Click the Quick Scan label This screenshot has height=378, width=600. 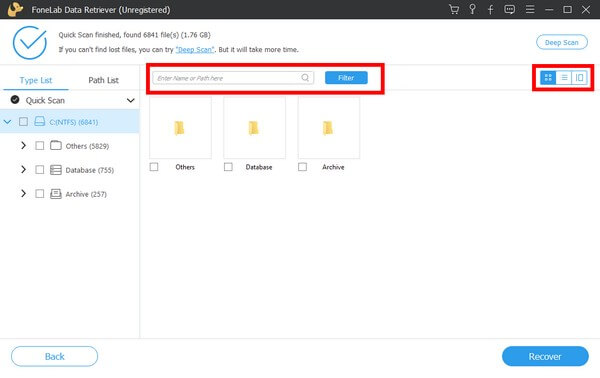coord(45,100)
